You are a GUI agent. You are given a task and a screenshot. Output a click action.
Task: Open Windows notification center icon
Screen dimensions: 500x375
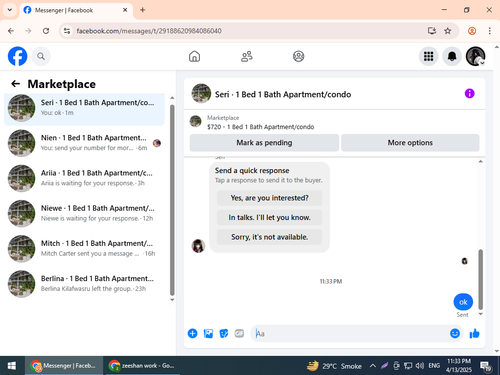tap(486, 366)
